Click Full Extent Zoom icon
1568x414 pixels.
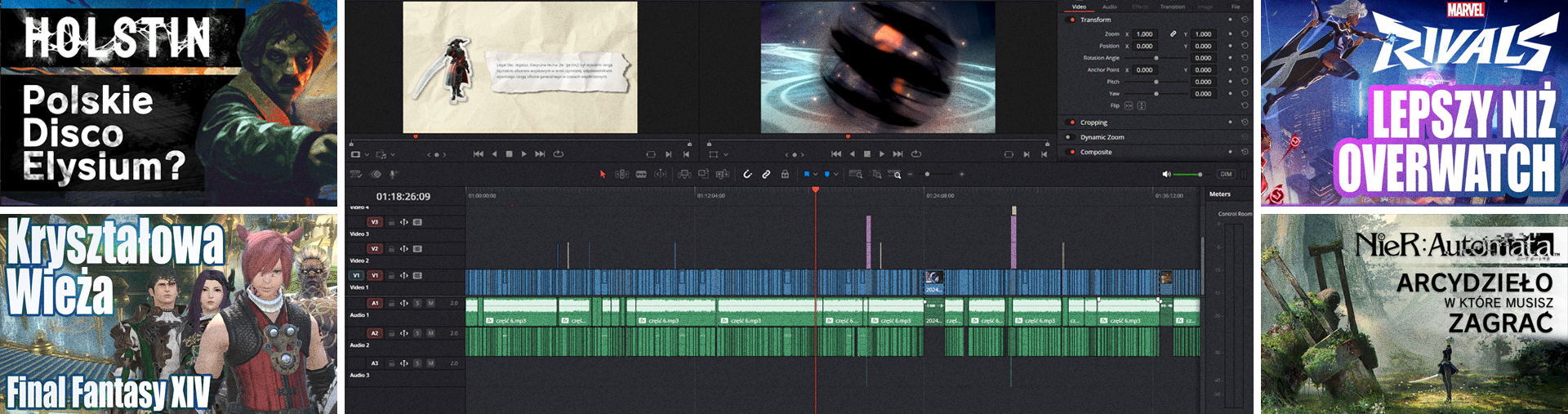856,174
